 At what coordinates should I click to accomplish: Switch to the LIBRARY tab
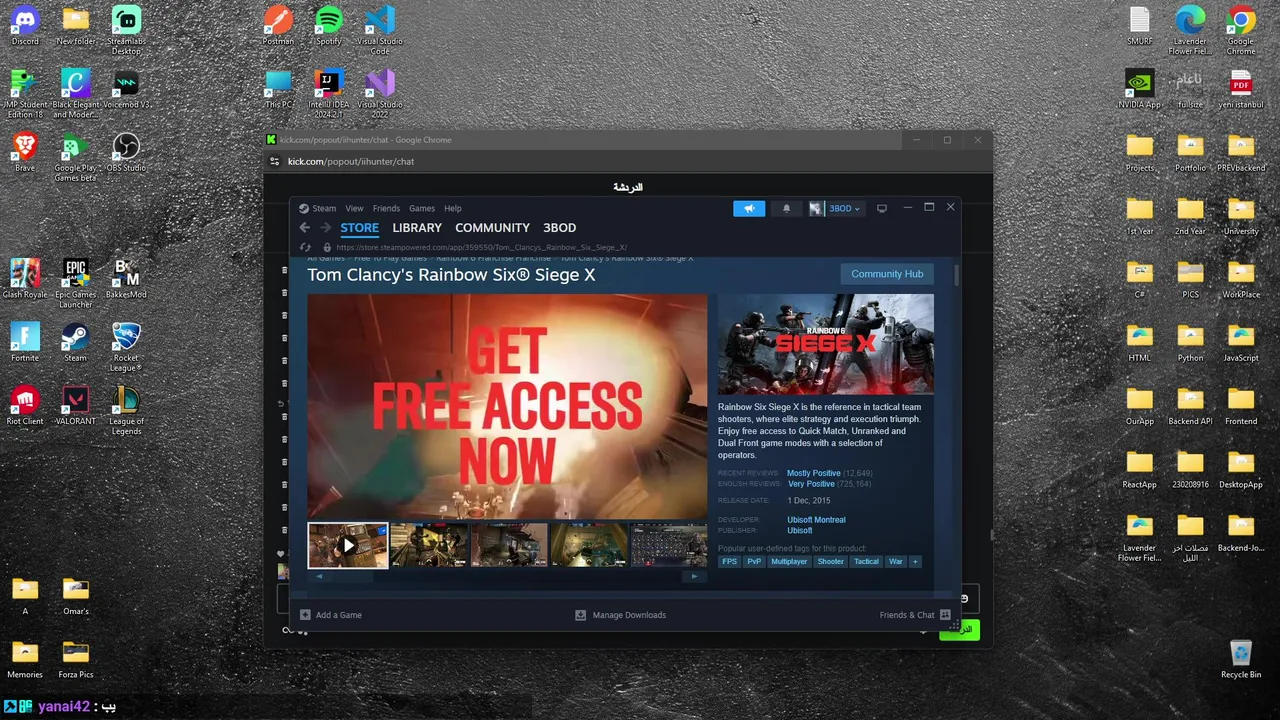(417, 228)
